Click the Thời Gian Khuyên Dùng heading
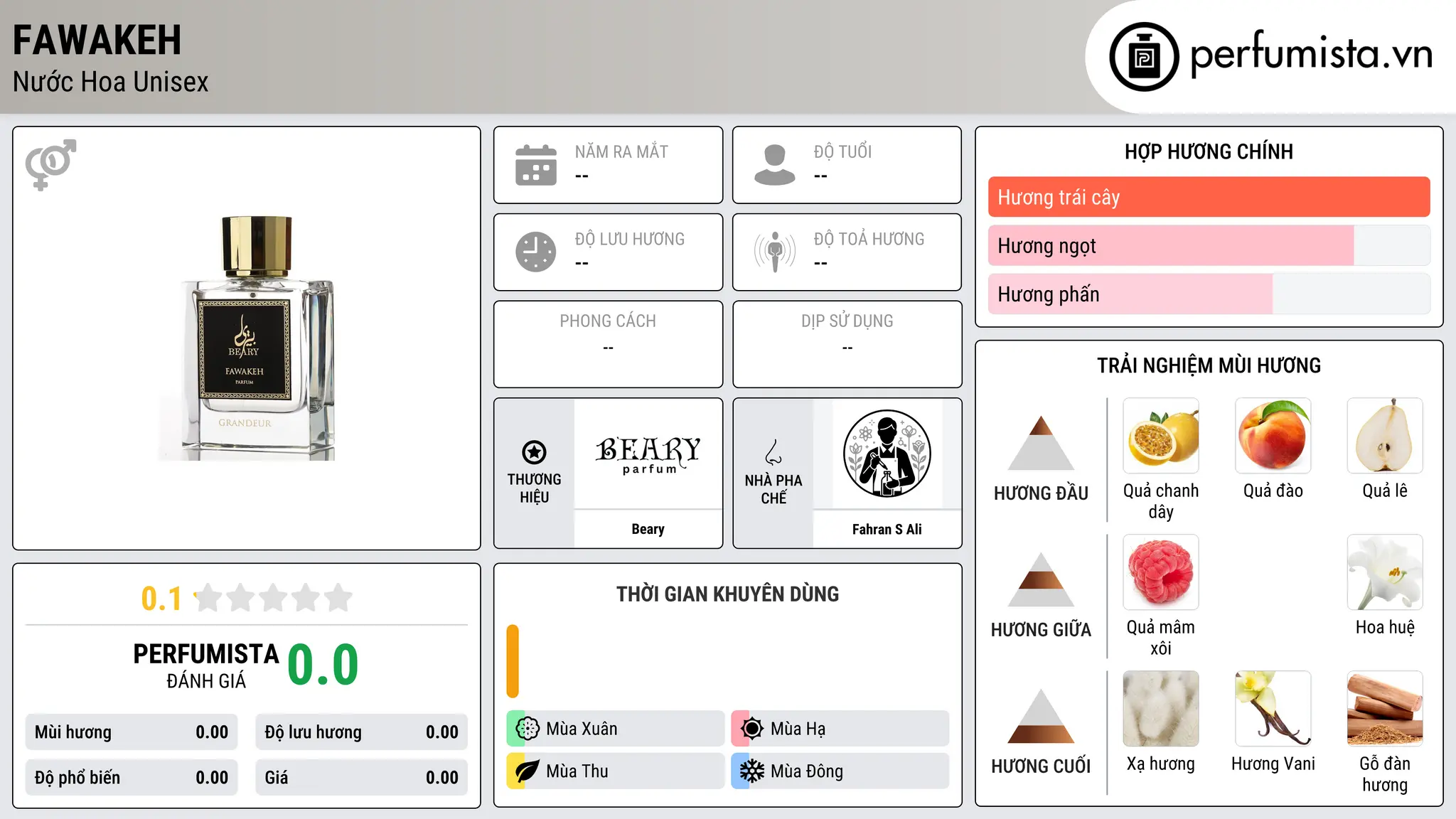The height and width of the screenshot is (819, 1456). (727, 594)
